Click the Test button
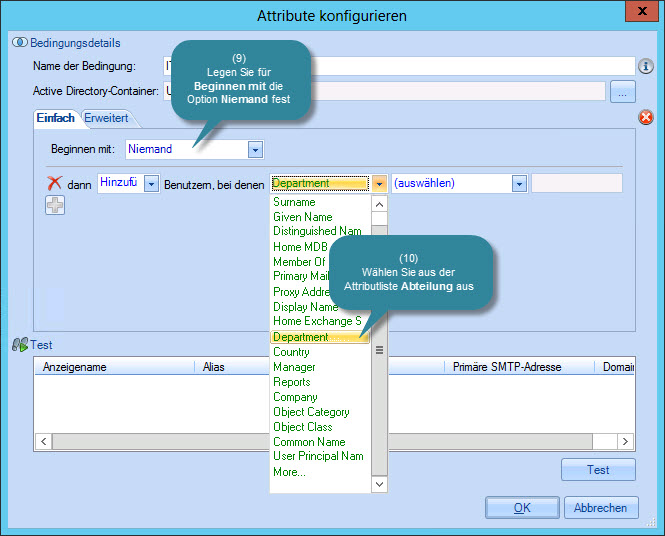The height and width of the screenshot is (536, 665). pos(598,470)
